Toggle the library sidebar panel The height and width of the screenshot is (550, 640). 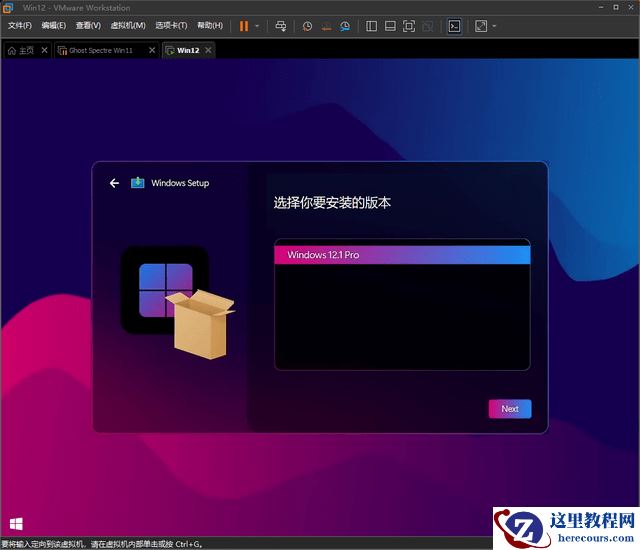(371, 26)
